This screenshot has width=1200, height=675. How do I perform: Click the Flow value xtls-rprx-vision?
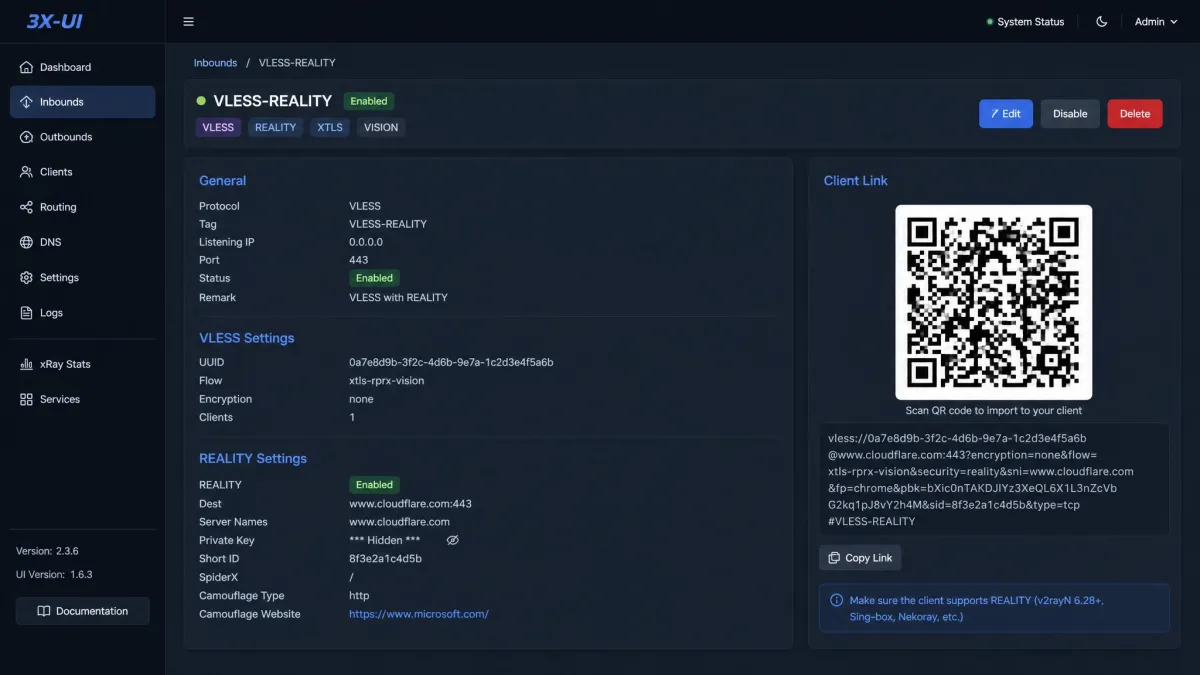point(386,381)
